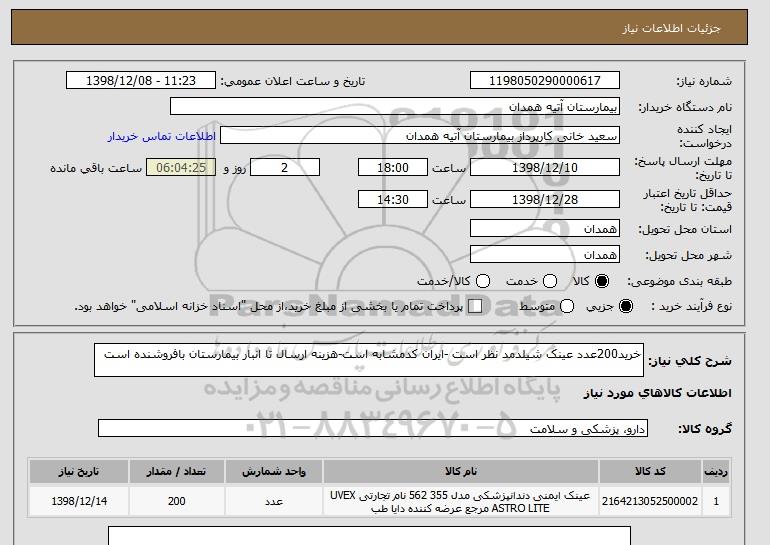Viewport: 770px width, 545px height.
Task: Click item code 2164213052500002
Action: 650,501
